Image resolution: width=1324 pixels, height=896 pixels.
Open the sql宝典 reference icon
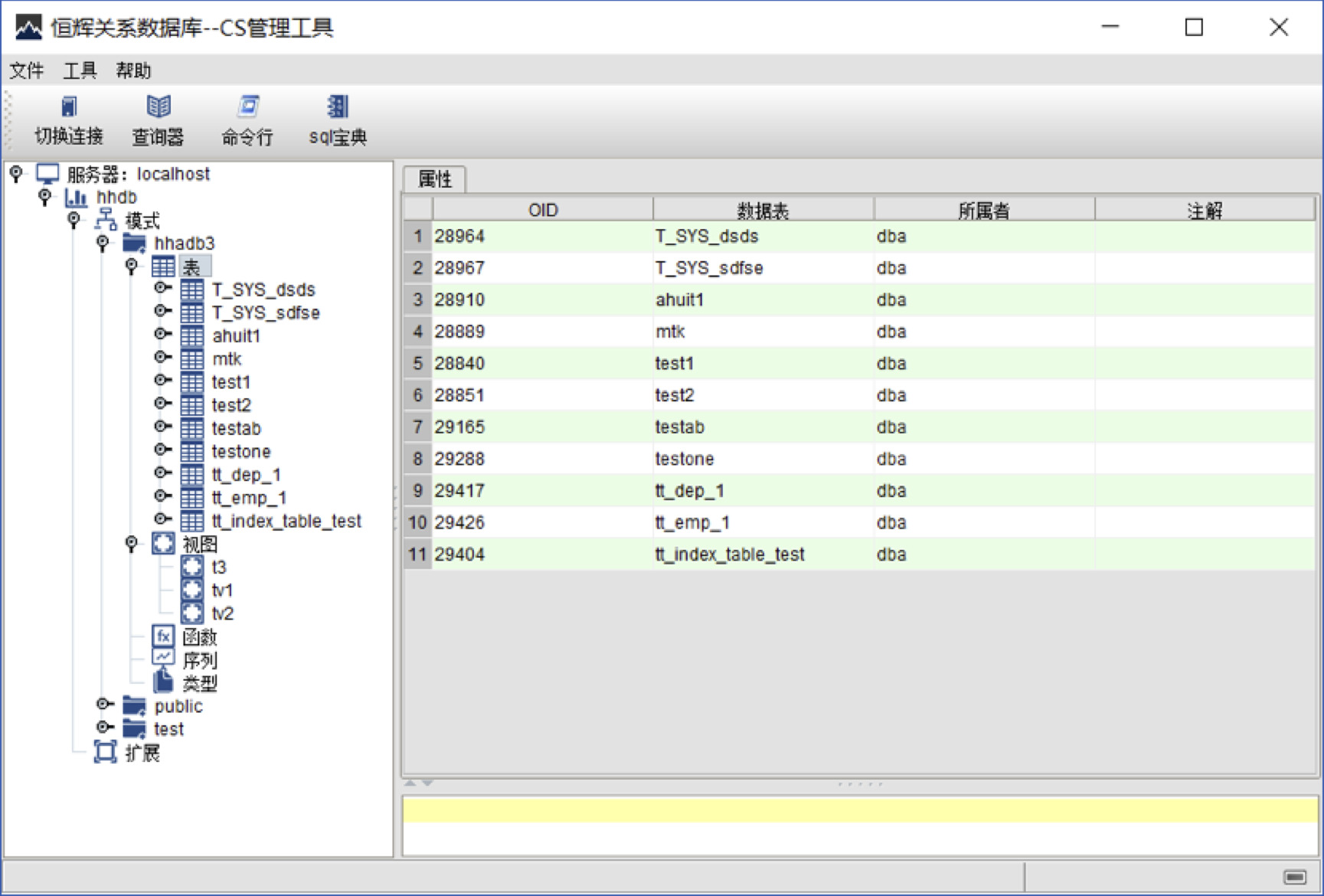pos(337,106)
